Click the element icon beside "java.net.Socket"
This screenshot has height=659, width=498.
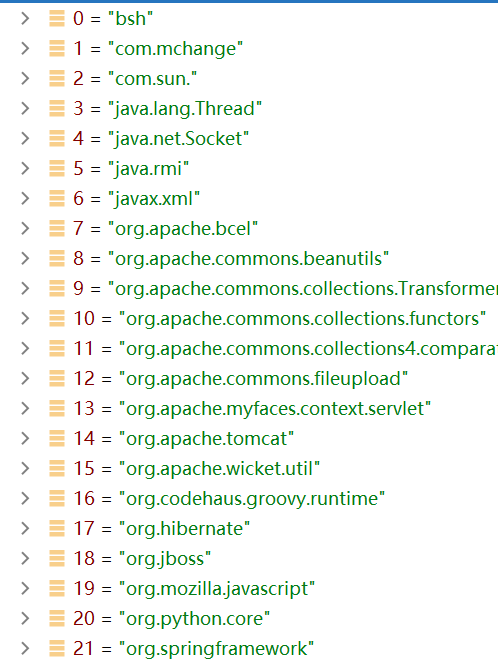(57, 138)
